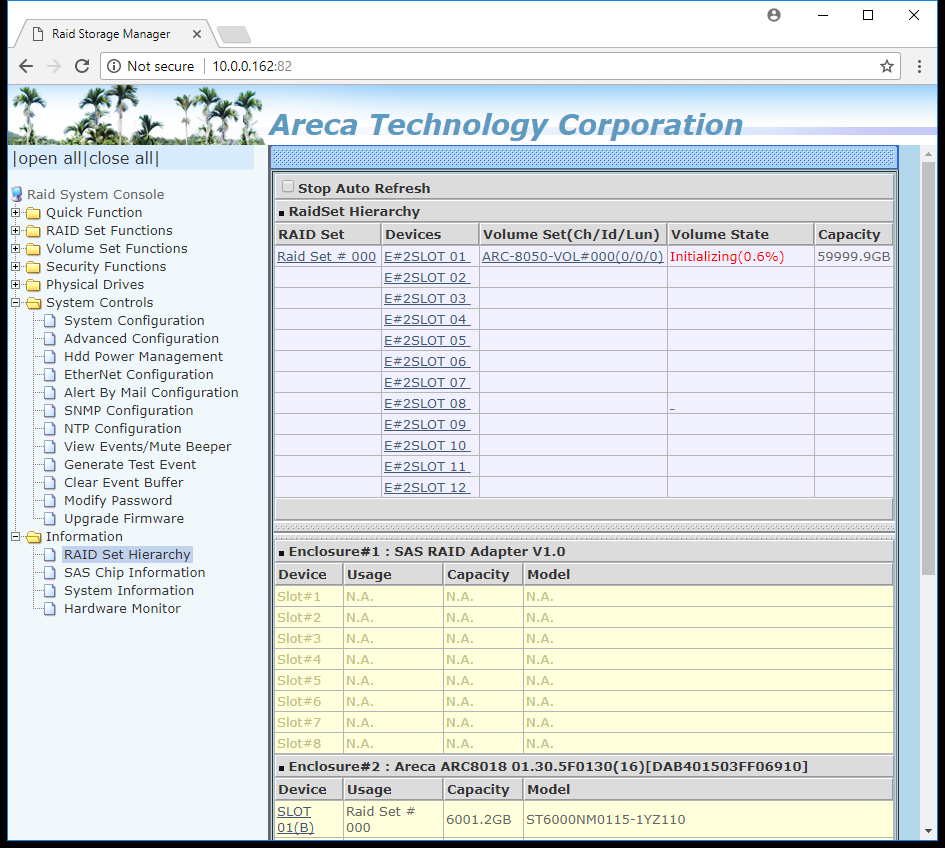Click the Volume Set Functions folder icon
The image size is (945, 848).
(34, 249)
